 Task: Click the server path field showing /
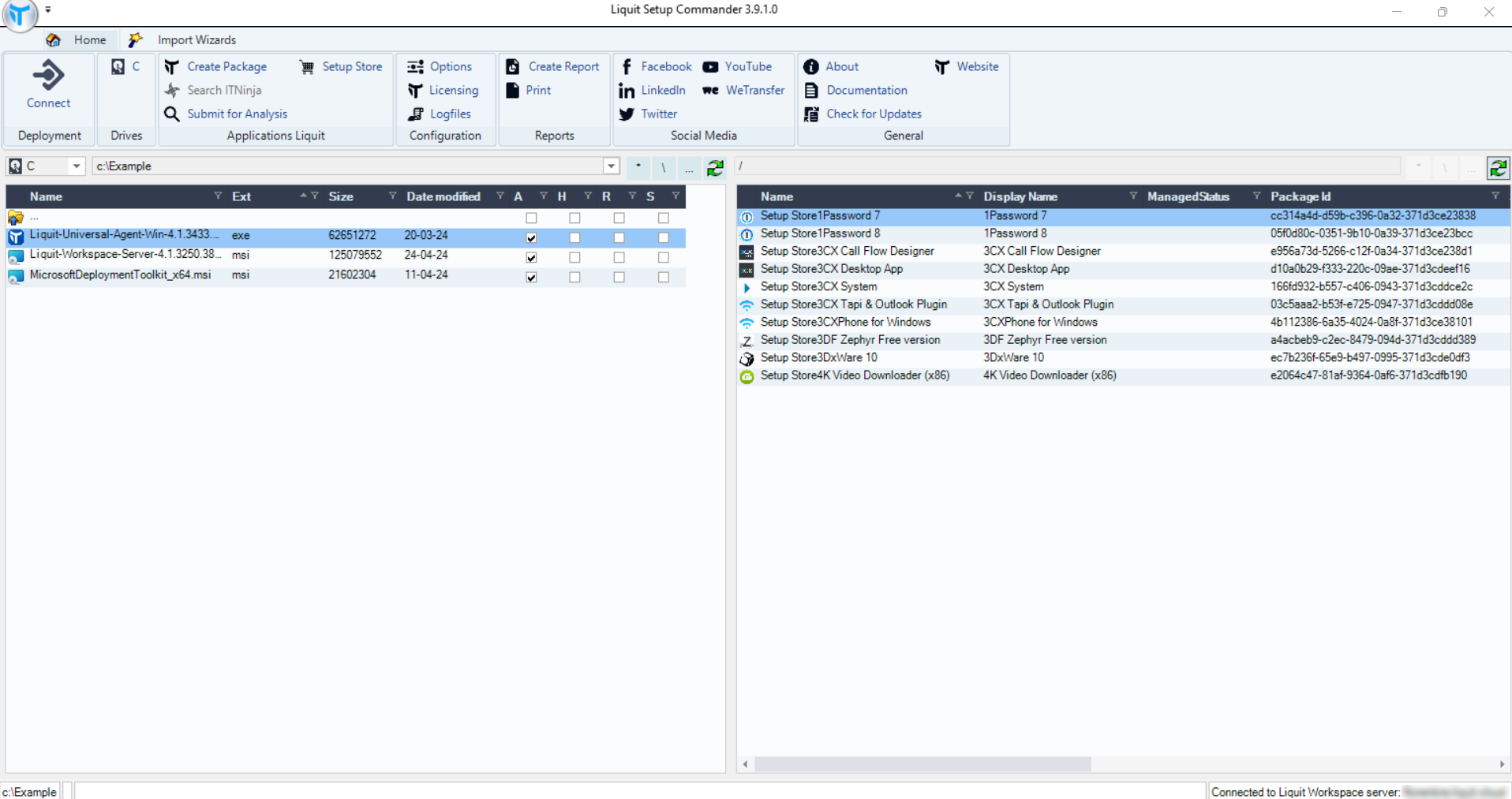(1069, 166)
